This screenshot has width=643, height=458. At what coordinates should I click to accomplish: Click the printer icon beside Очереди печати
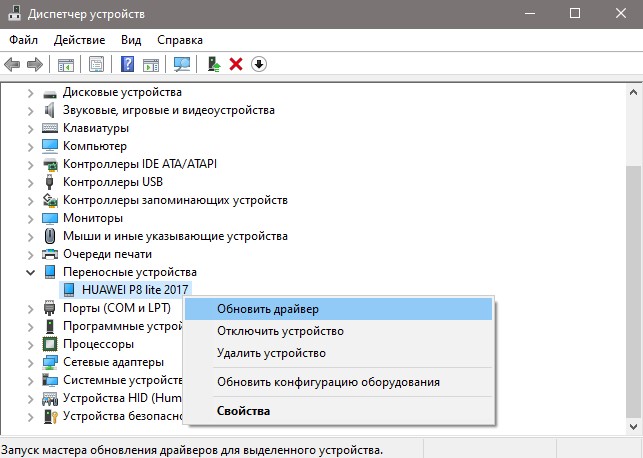tap(50, 254)
